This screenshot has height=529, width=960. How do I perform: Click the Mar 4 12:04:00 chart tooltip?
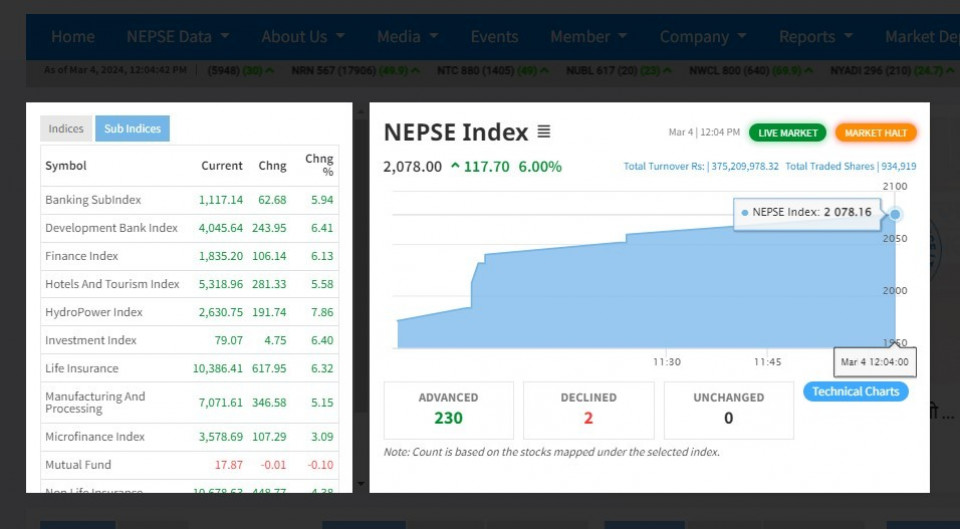coord(874,362)
